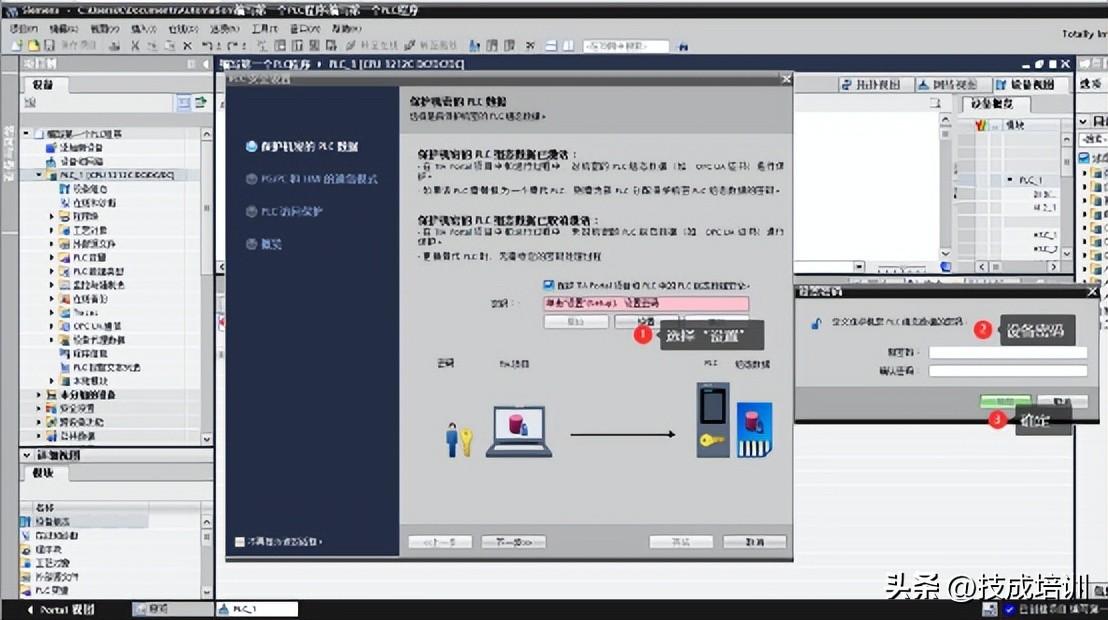The image size is (1108, 620).
Task: Click the Copy toolbar icon
Action: (152, 46)
